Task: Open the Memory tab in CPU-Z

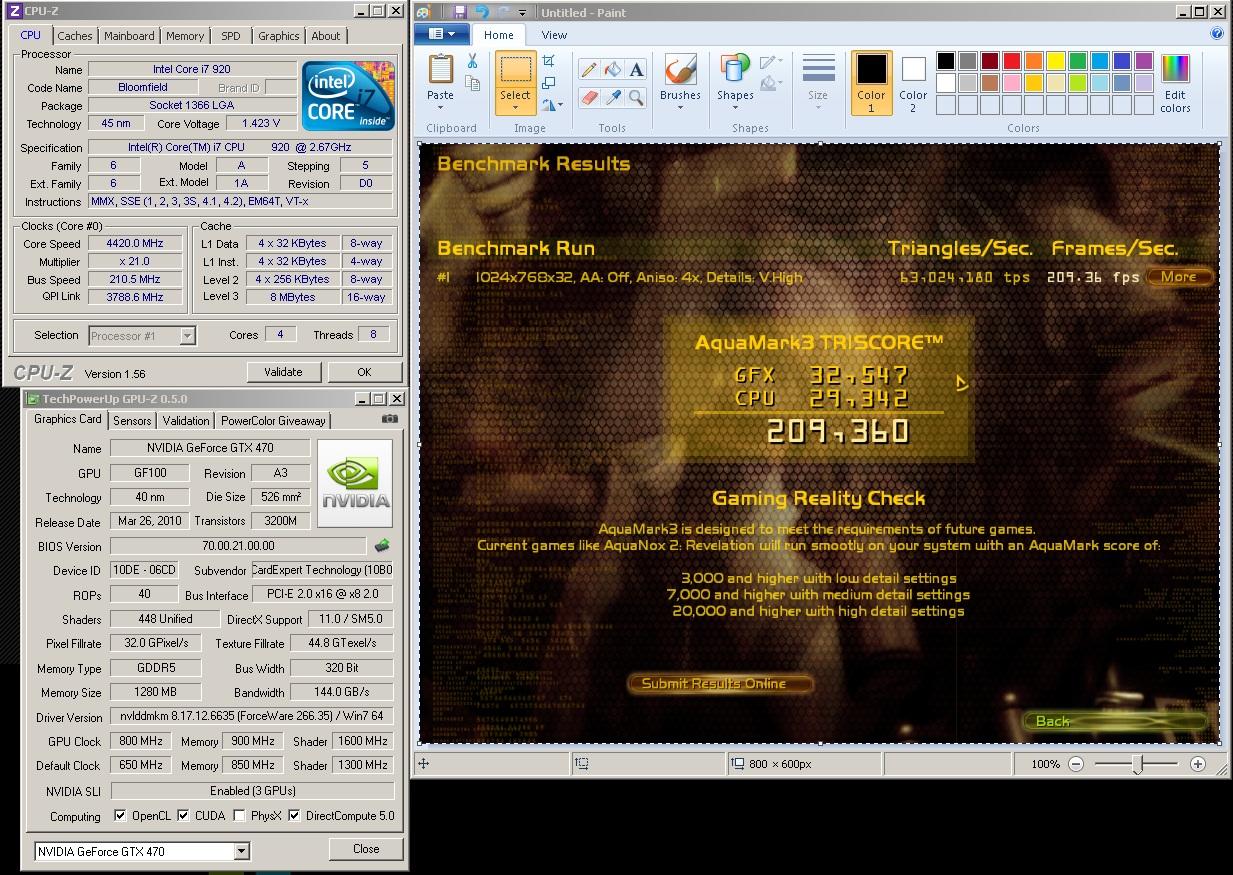Action: (185, 36)
